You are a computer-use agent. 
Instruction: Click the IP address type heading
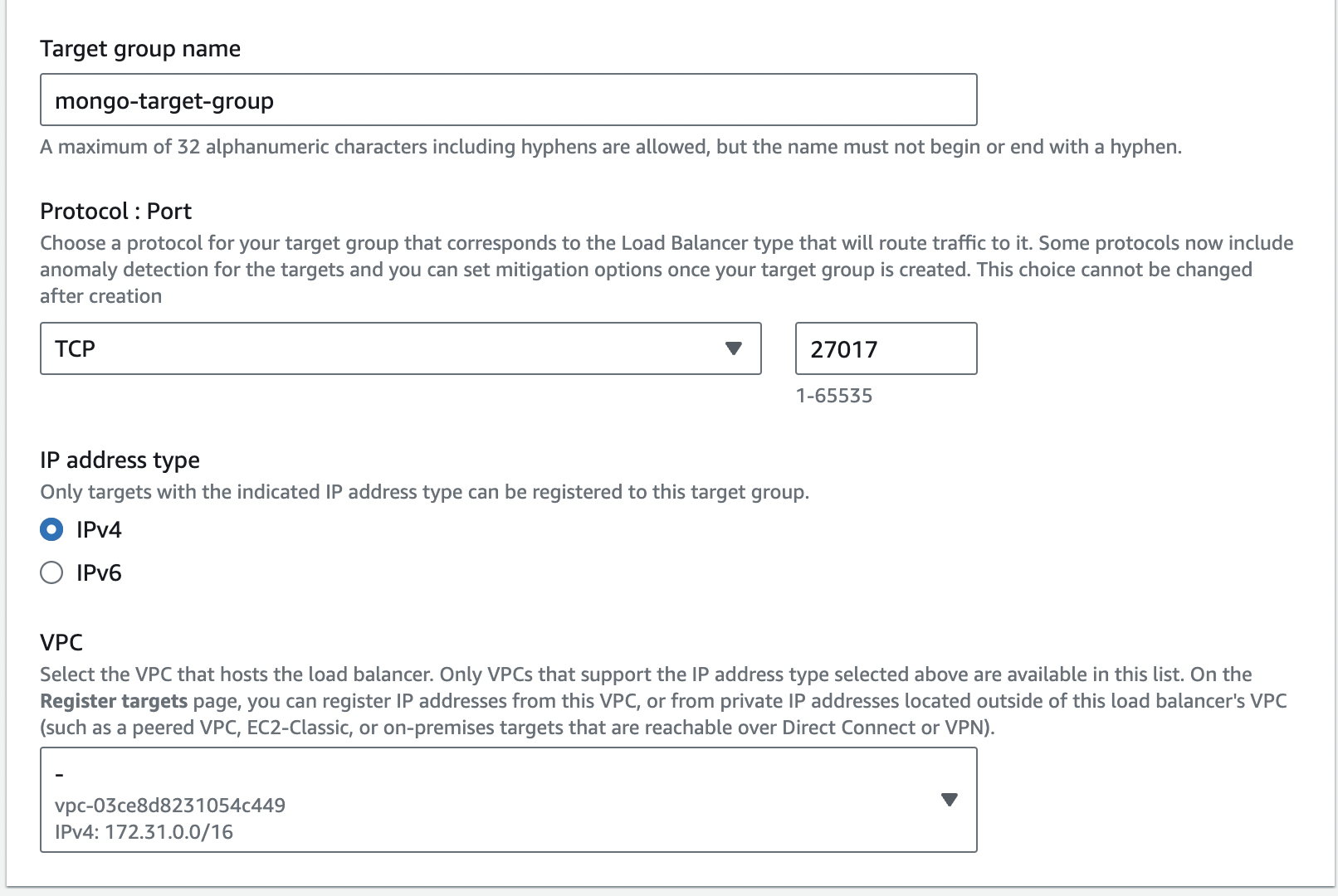120,460
